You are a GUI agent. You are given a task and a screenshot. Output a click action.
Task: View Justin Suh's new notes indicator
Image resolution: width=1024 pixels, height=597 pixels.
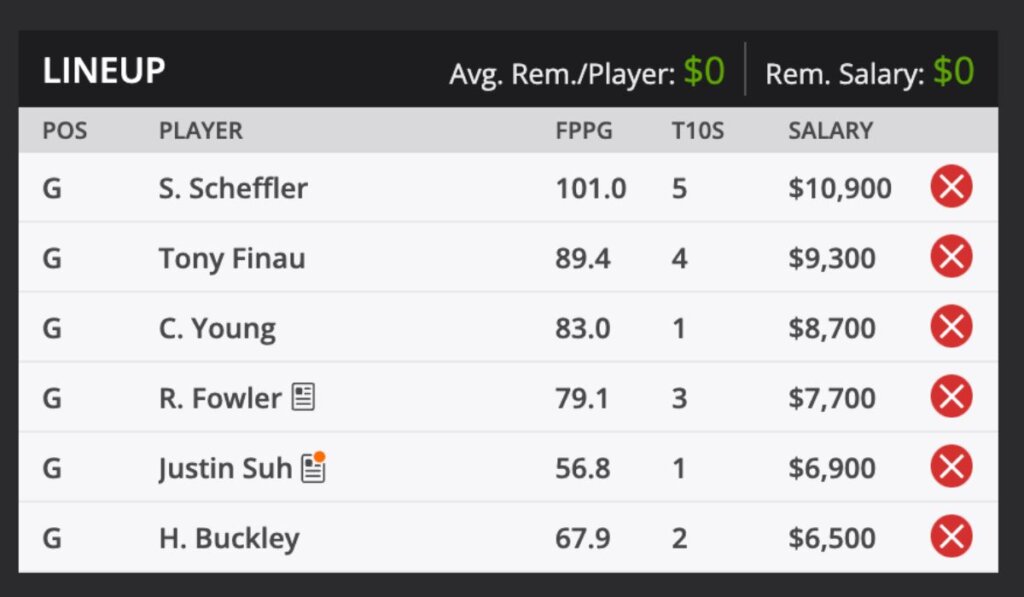[x=312, y=466]
